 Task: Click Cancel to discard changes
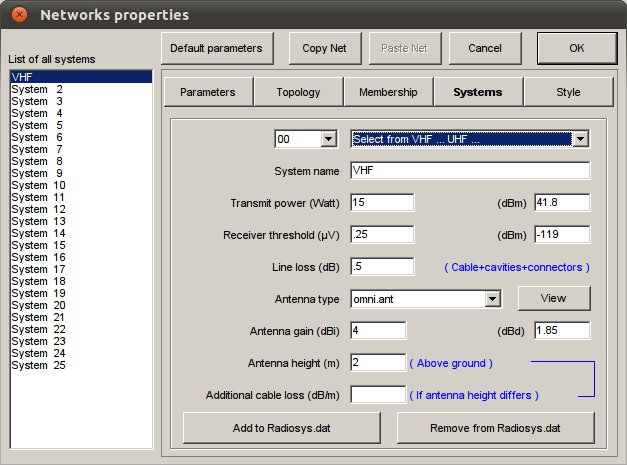point(485,48)
